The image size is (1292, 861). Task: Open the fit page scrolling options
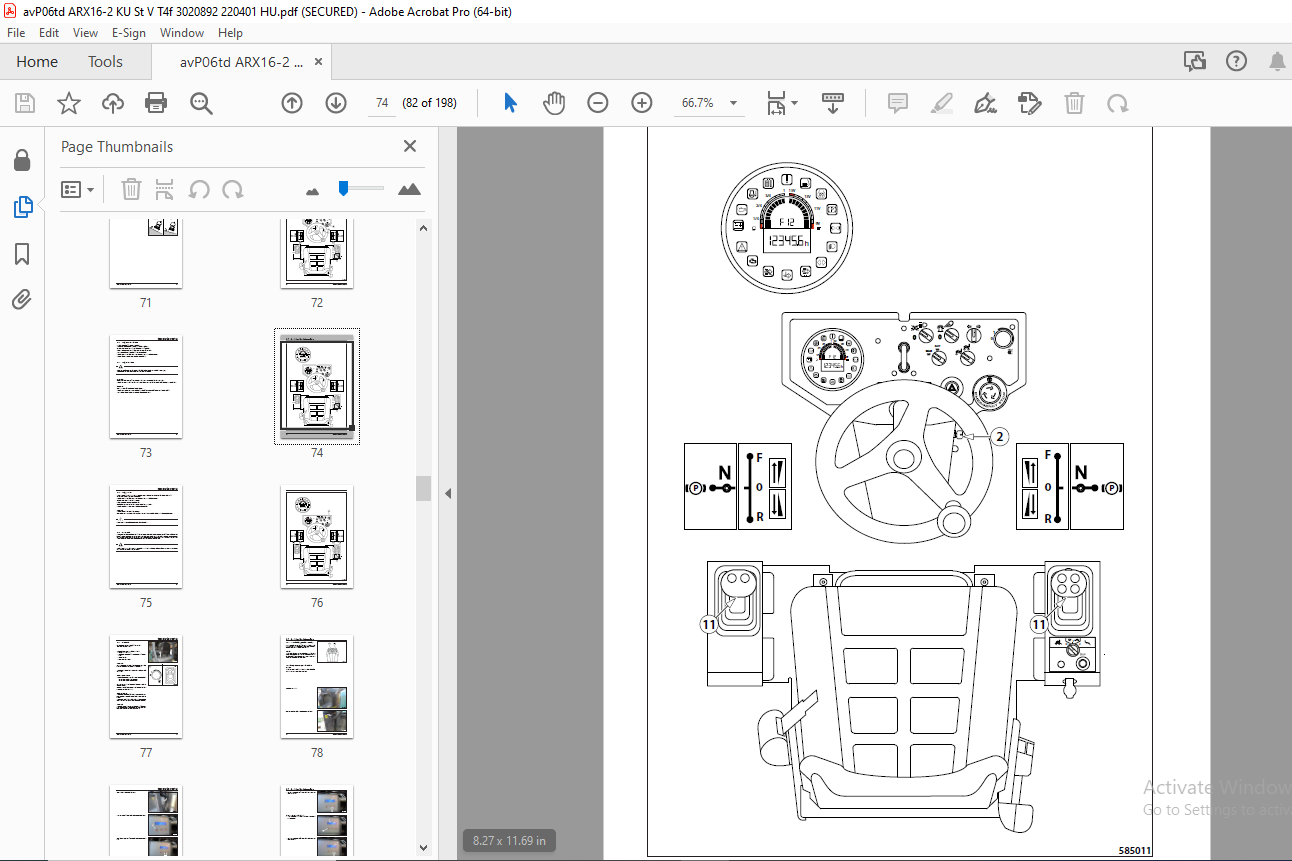(x=782, y=103)
